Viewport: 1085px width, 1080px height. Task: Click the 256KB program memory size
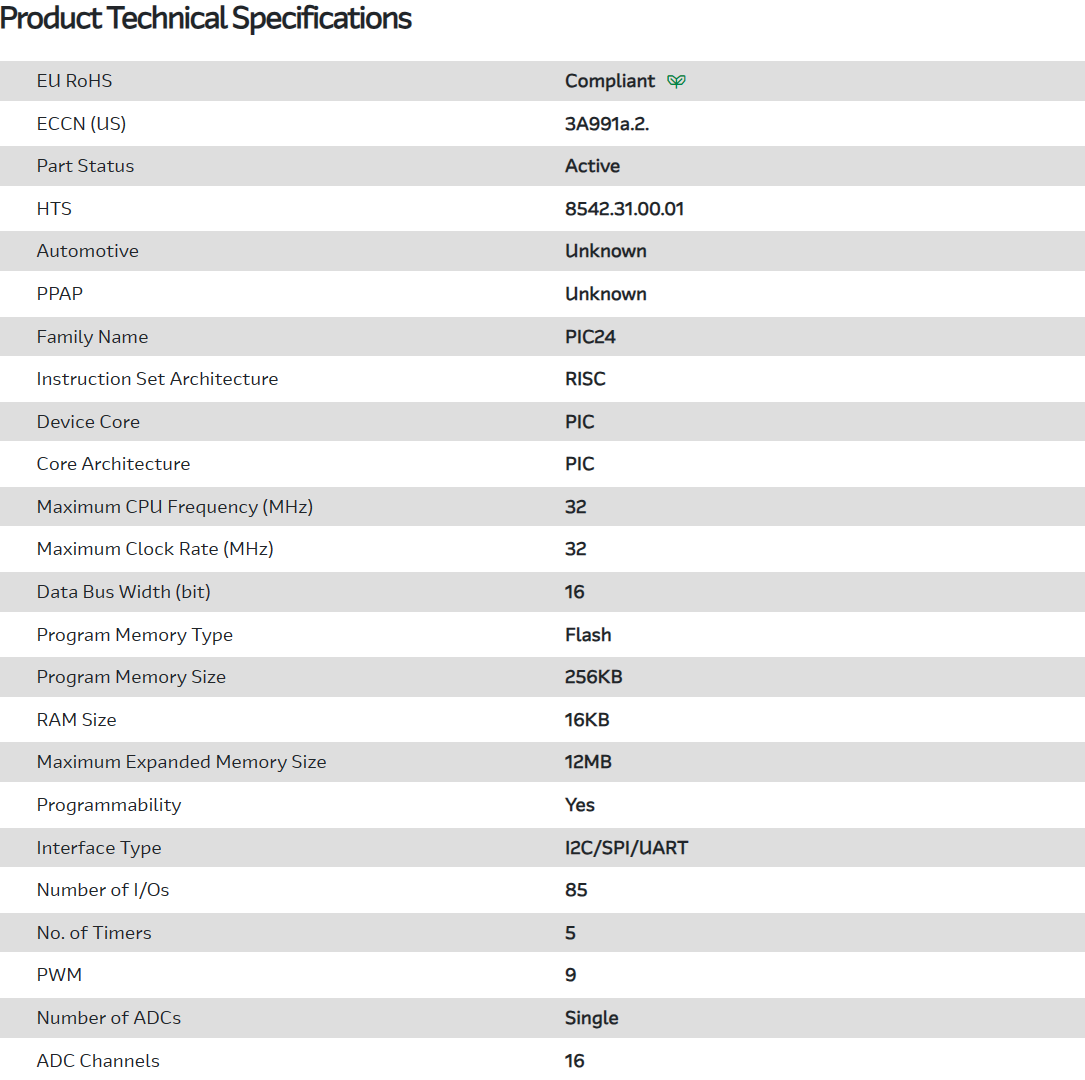(x=593, y=677)
